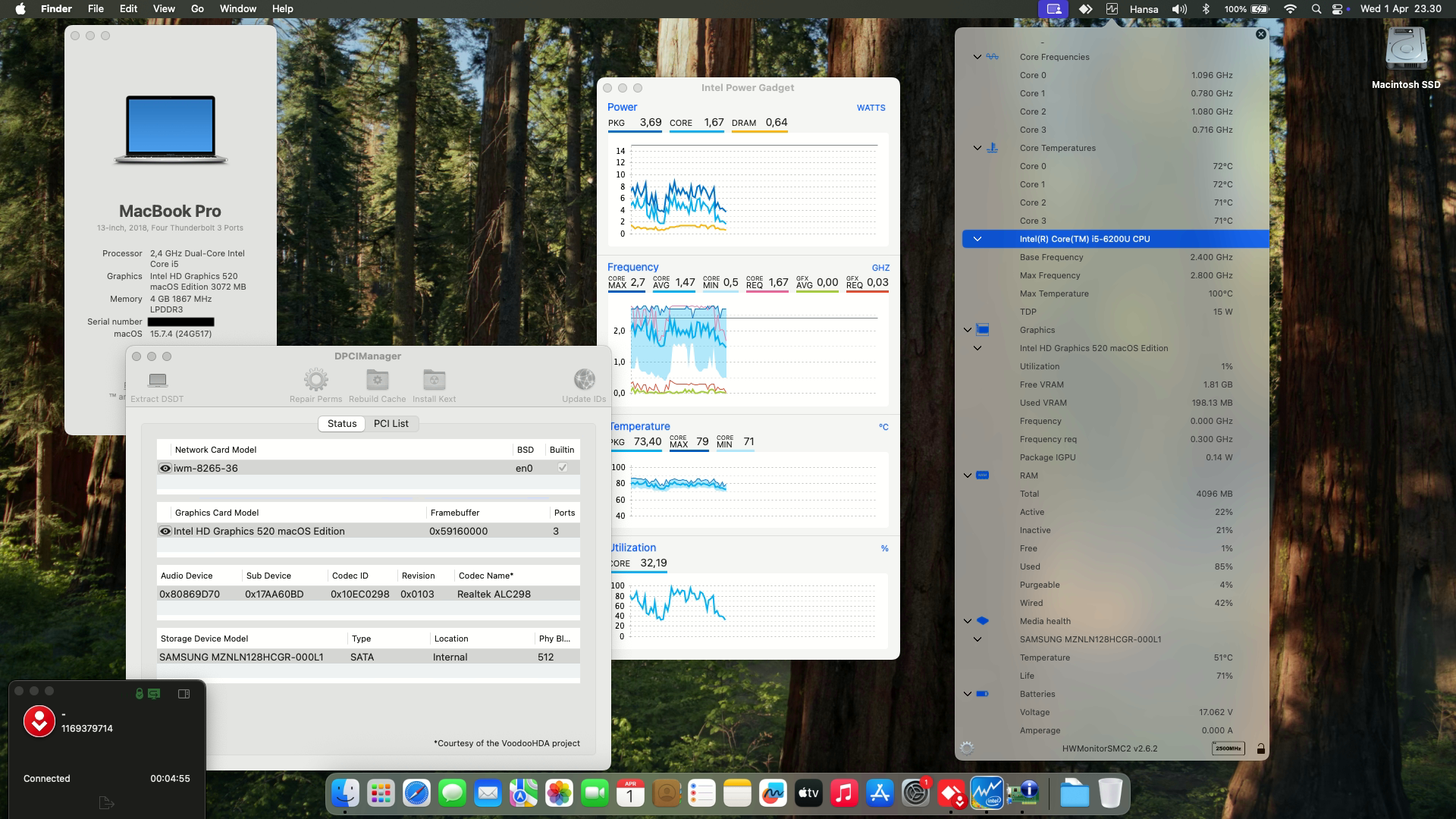Screen dimensions: 1456x819
Task: Open Notes from the Dock
Action: [x=737, y=793]
